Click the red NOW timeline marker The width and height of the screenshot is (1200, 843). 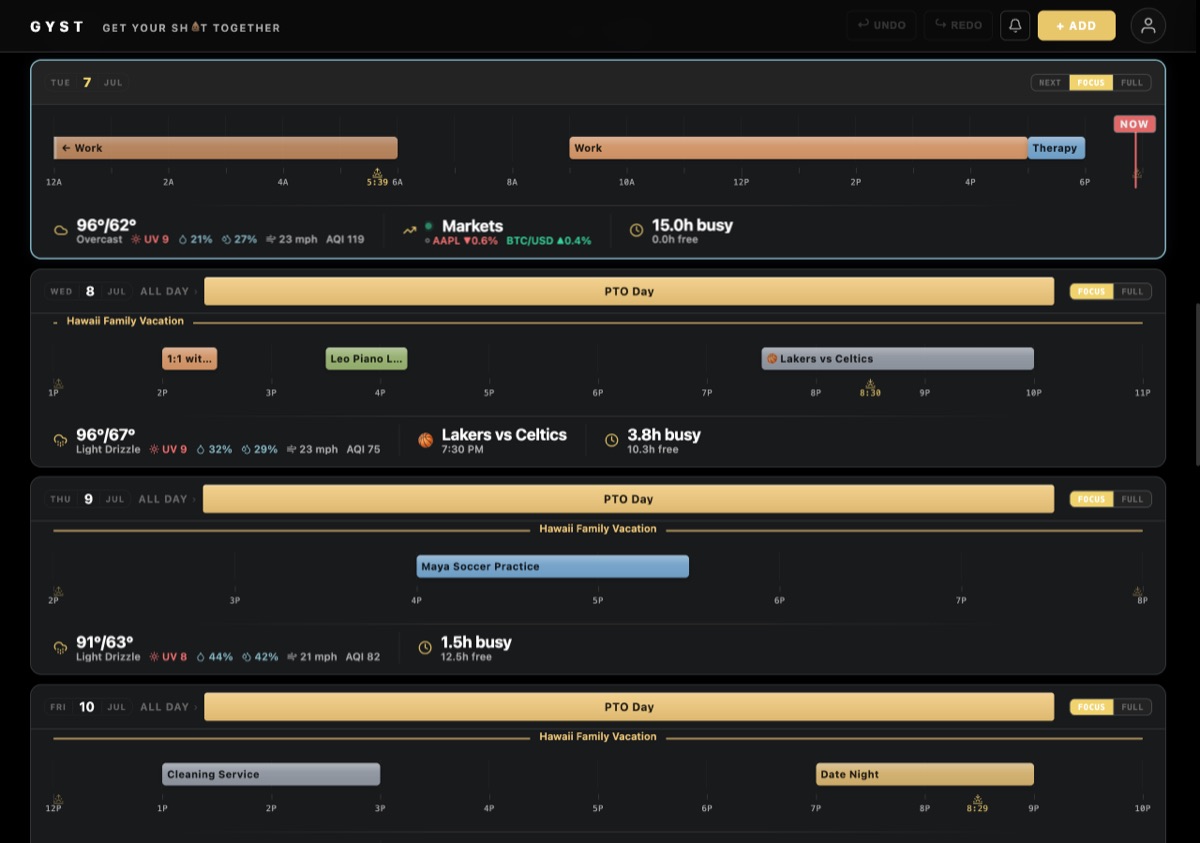point(1134,124)
